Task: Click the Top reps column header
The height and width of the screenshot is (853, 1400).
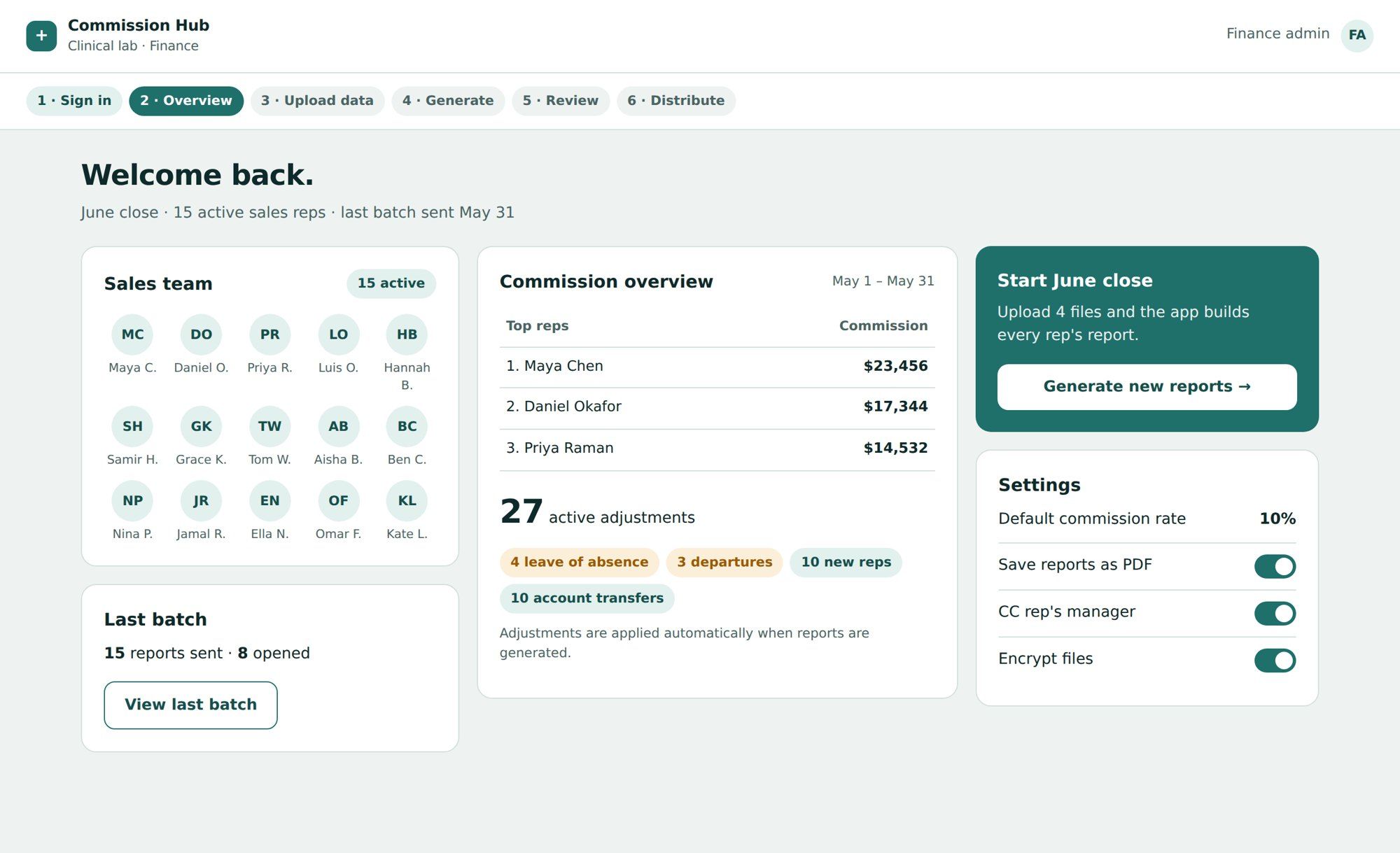Action: click(537, 326)
